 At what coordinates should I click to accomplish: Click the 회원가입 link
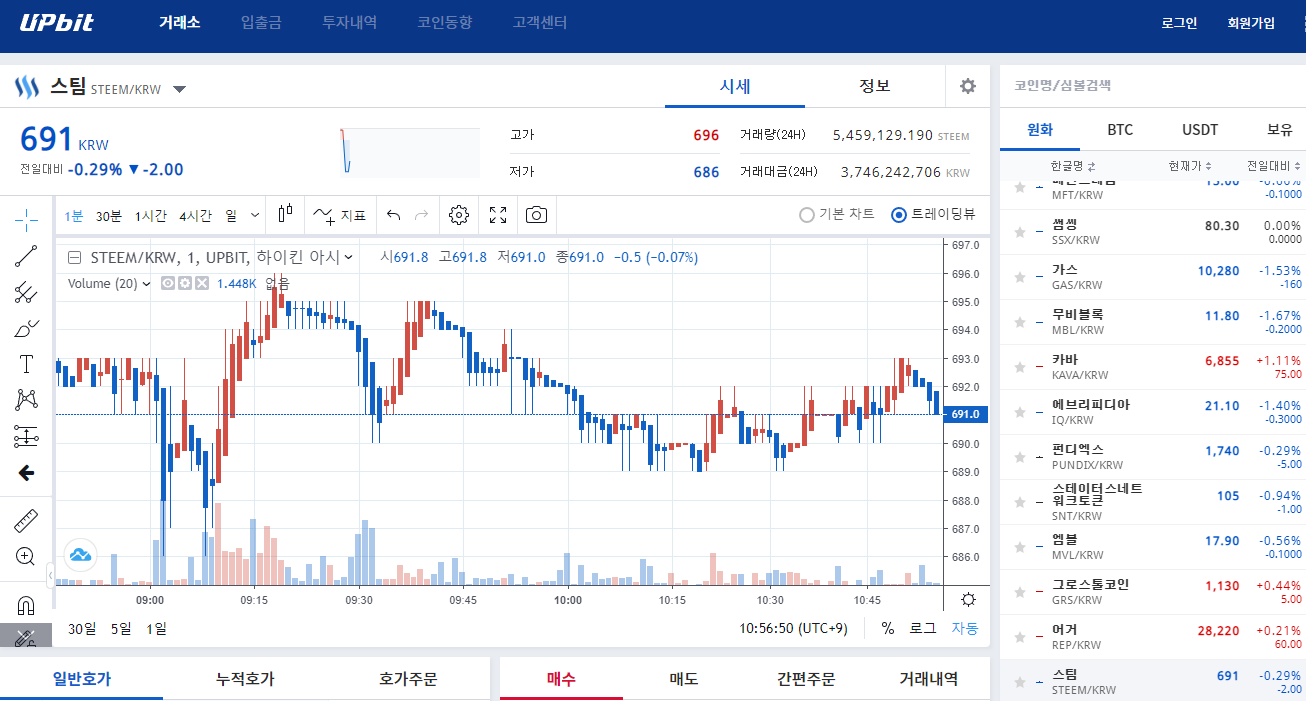coord(1251,23)
